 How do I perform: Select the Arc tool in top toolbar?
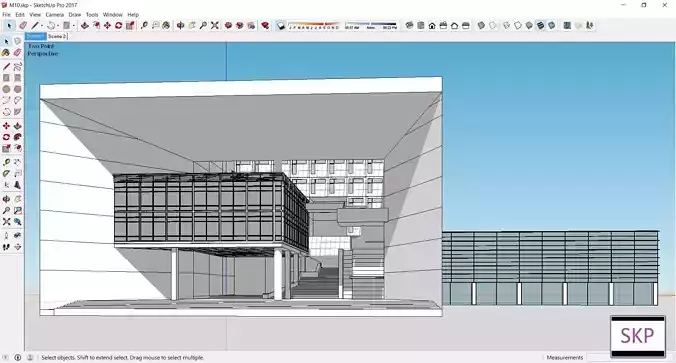51,26
